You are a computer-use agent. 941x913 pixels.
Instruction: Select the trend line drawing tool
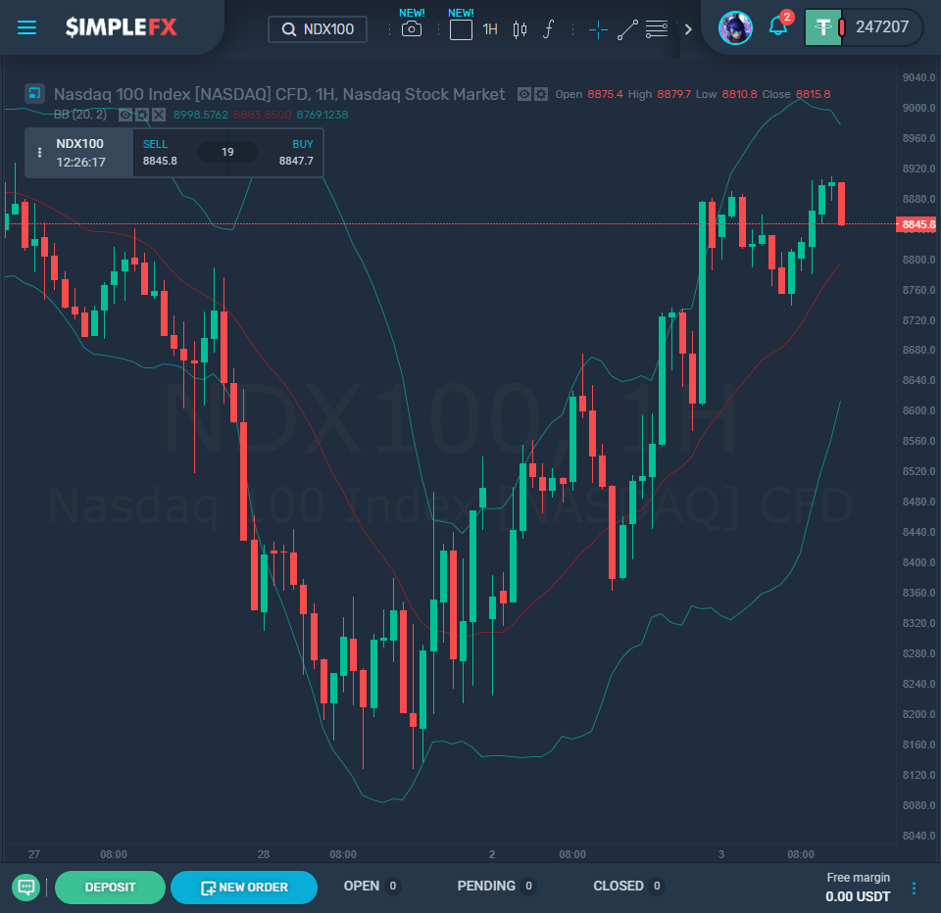pyautogui.click(x=627, y=29)
